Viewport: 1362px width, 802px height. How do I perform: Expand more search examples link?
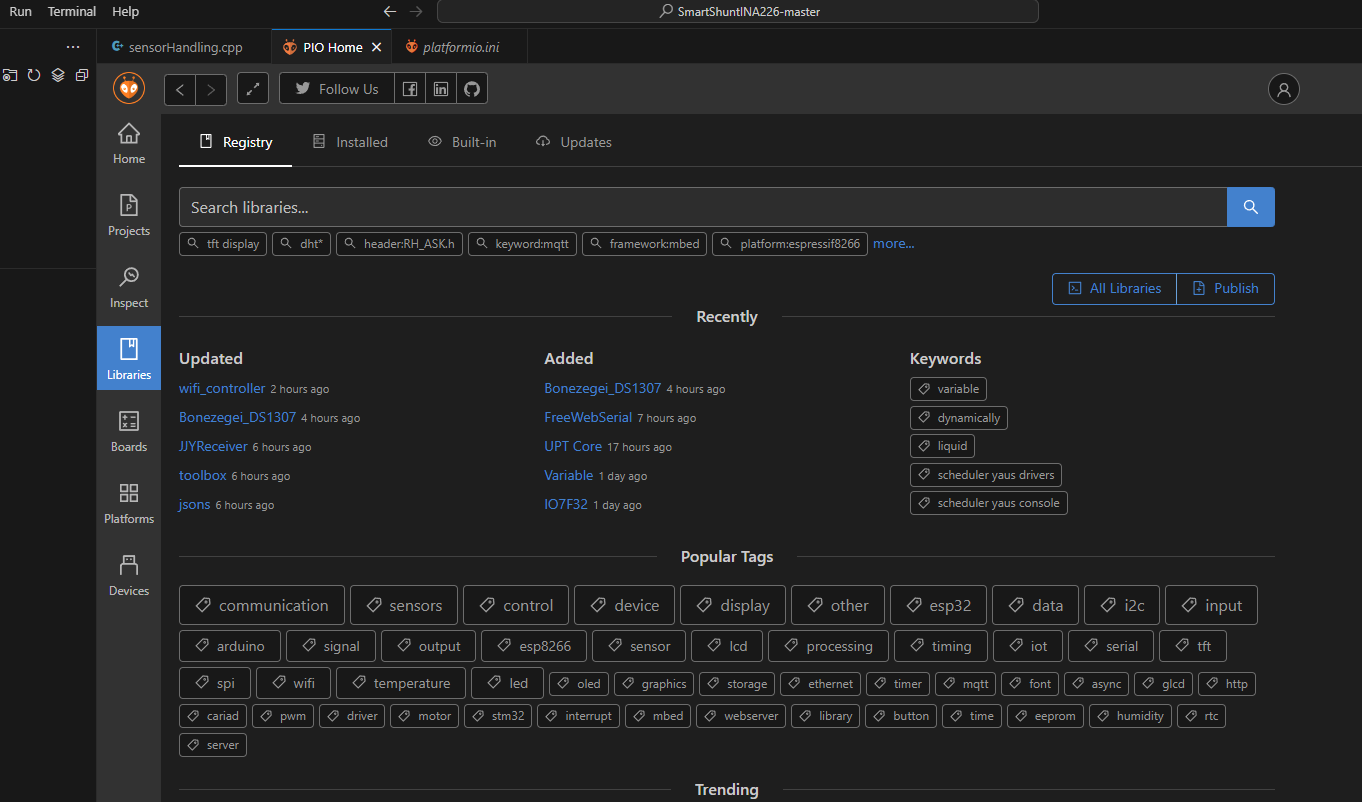(x=893, y=243)
